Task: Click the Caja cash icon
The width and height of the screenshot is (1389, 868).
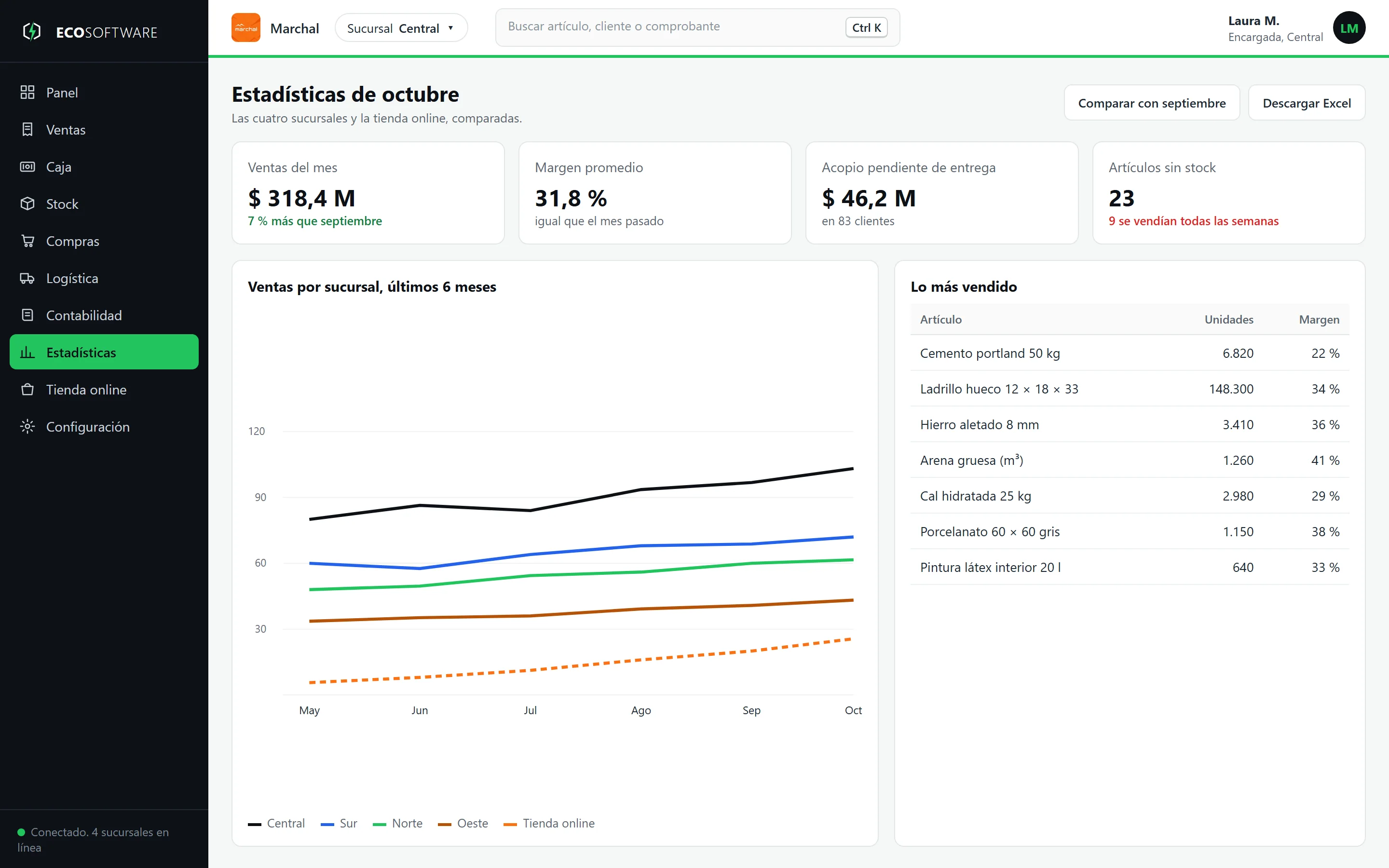Action: tap(27, 167)
